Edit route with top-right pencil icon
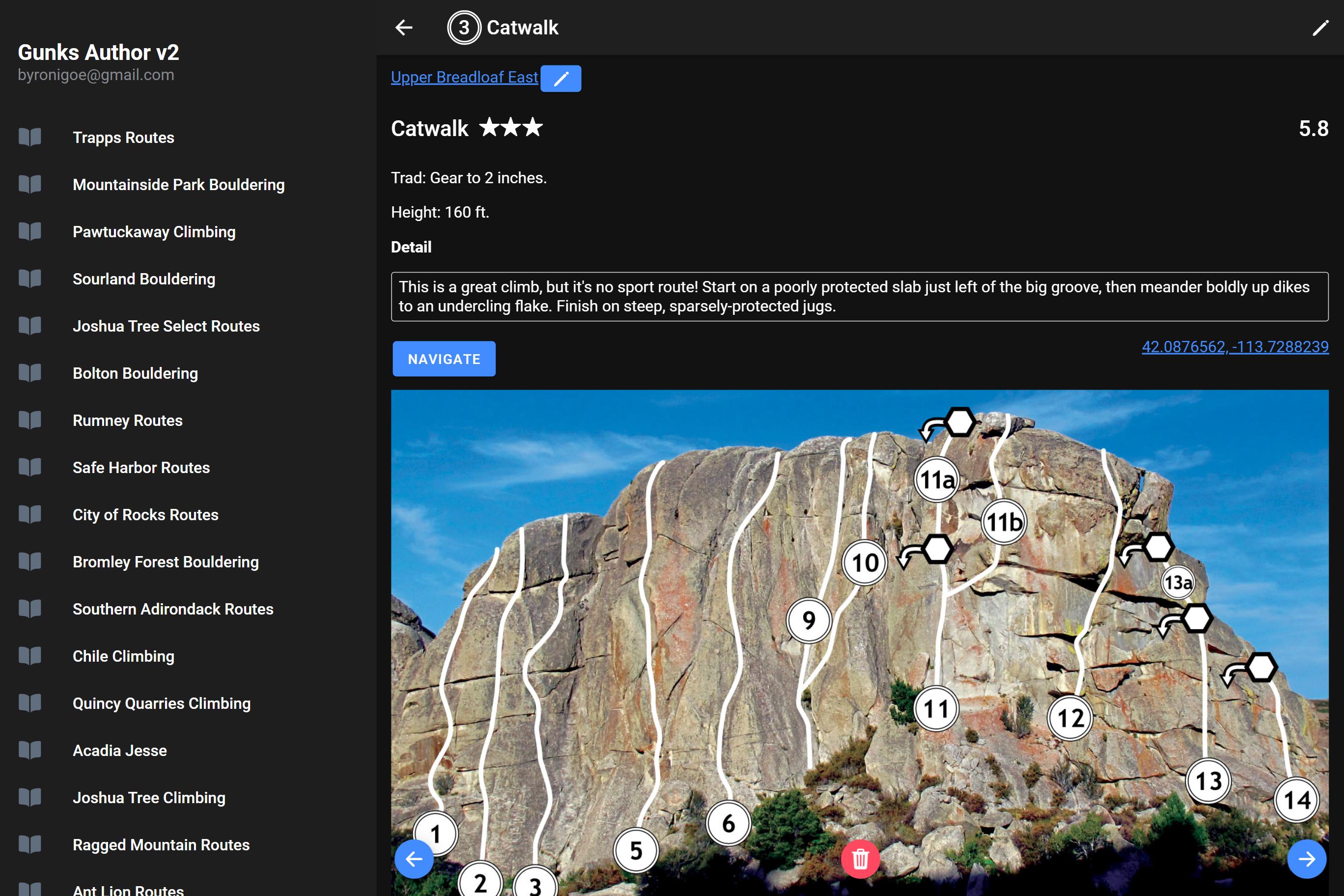 click(x=1320, y=28)
